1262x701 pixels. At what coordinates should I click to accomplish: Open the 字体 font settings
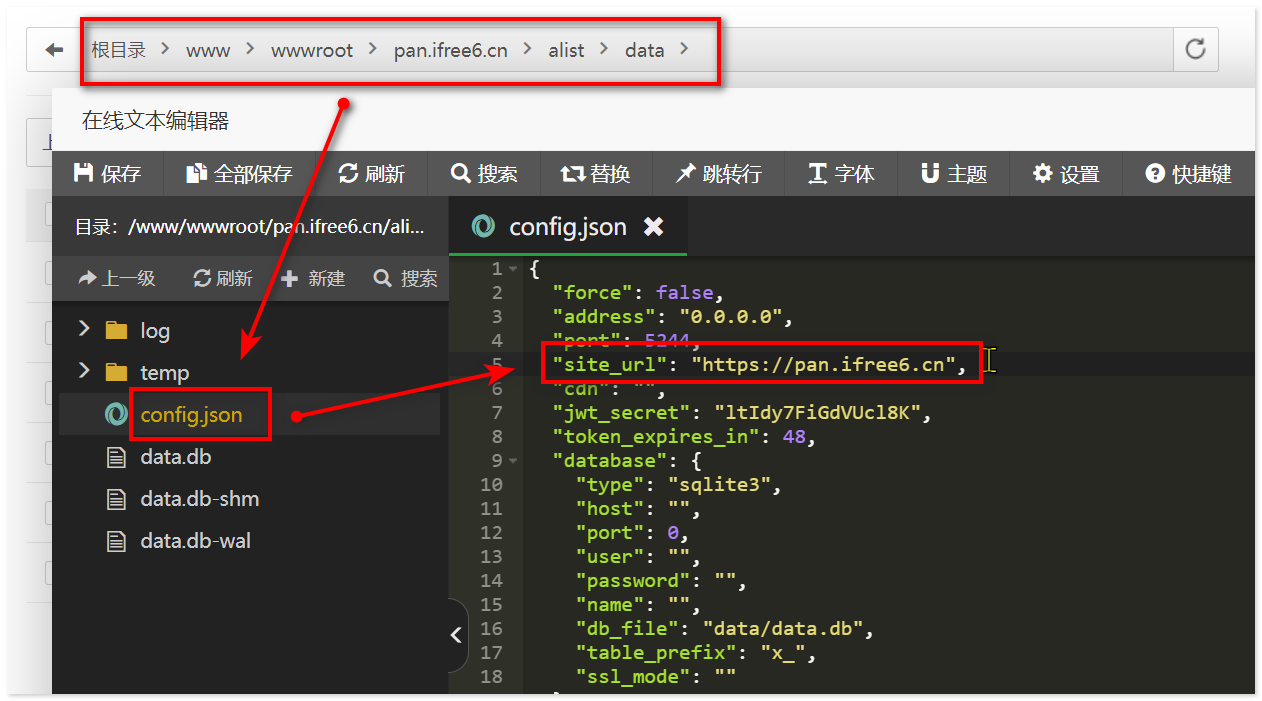pos(841,174)
